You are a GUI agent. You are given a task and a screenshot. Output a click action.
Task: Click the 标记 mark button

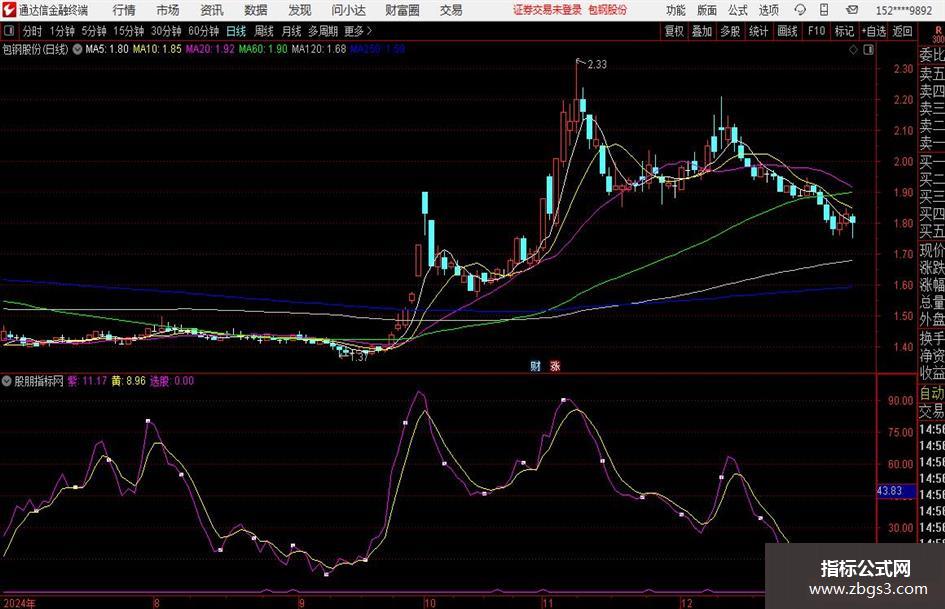844,31
